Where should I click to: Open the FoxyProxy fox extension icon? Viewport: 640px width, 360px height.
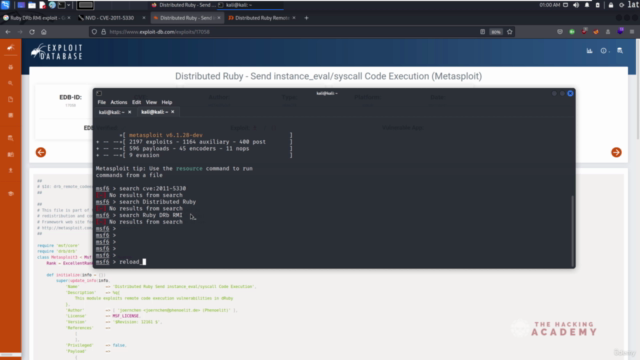point(596,32)
